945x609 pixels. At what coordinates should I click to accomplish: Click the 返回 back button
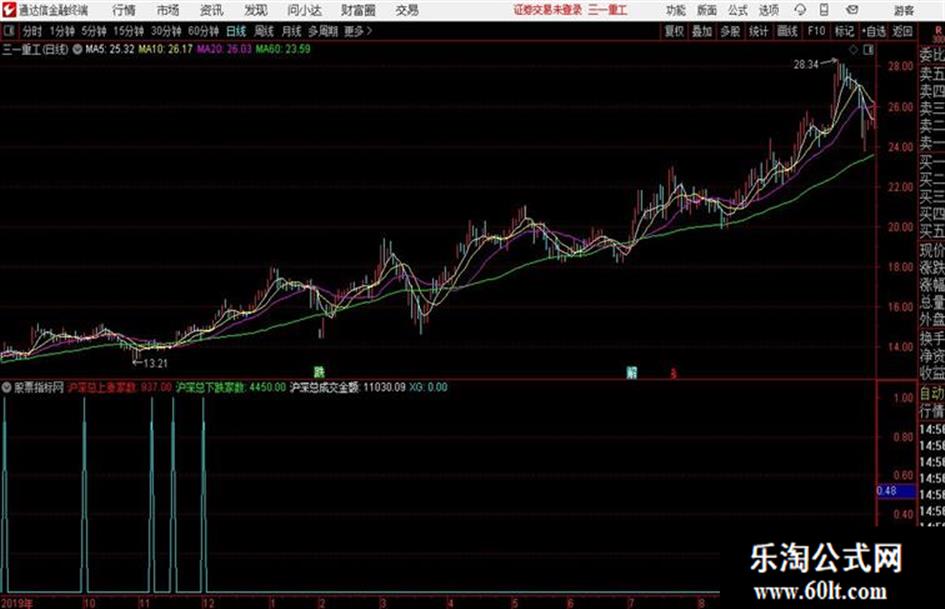[902, 31]
